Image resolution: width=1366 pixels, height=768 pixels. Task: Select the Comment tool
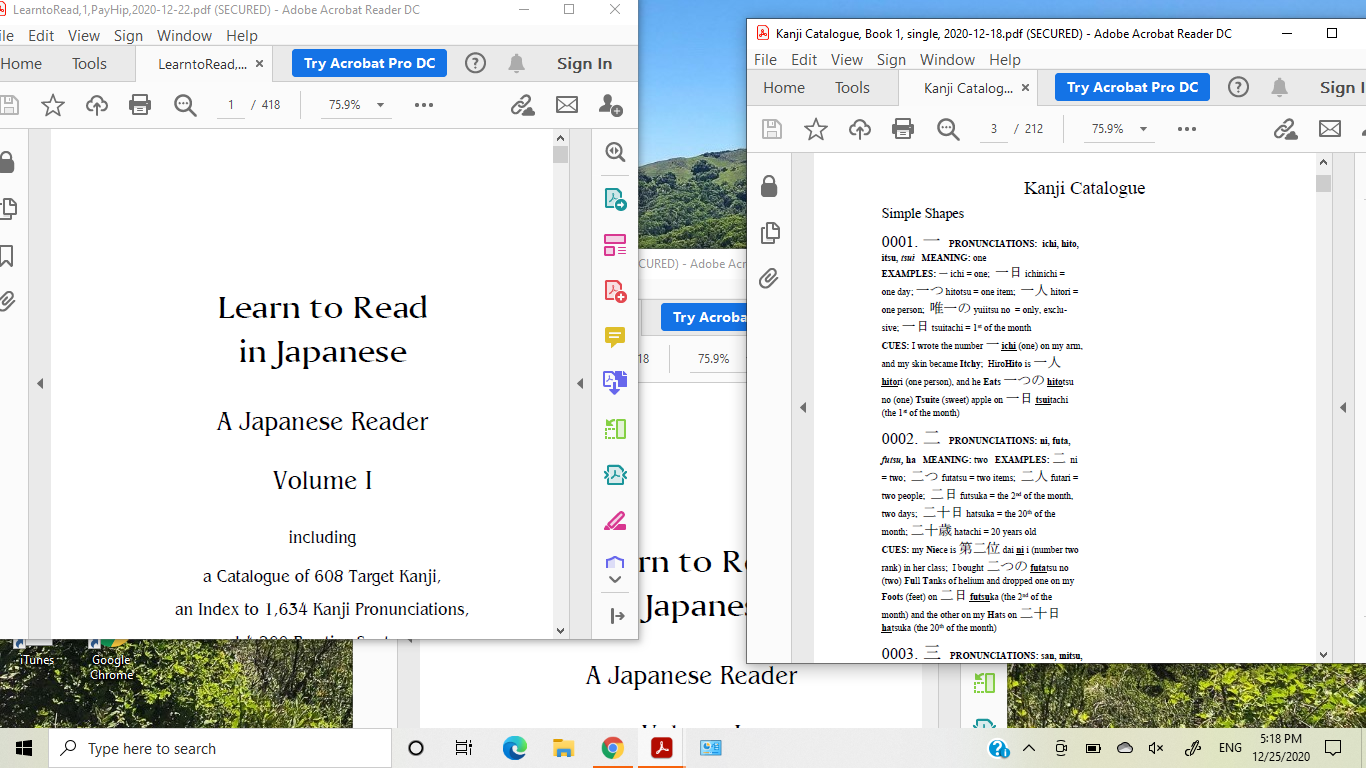coord(615,337)
